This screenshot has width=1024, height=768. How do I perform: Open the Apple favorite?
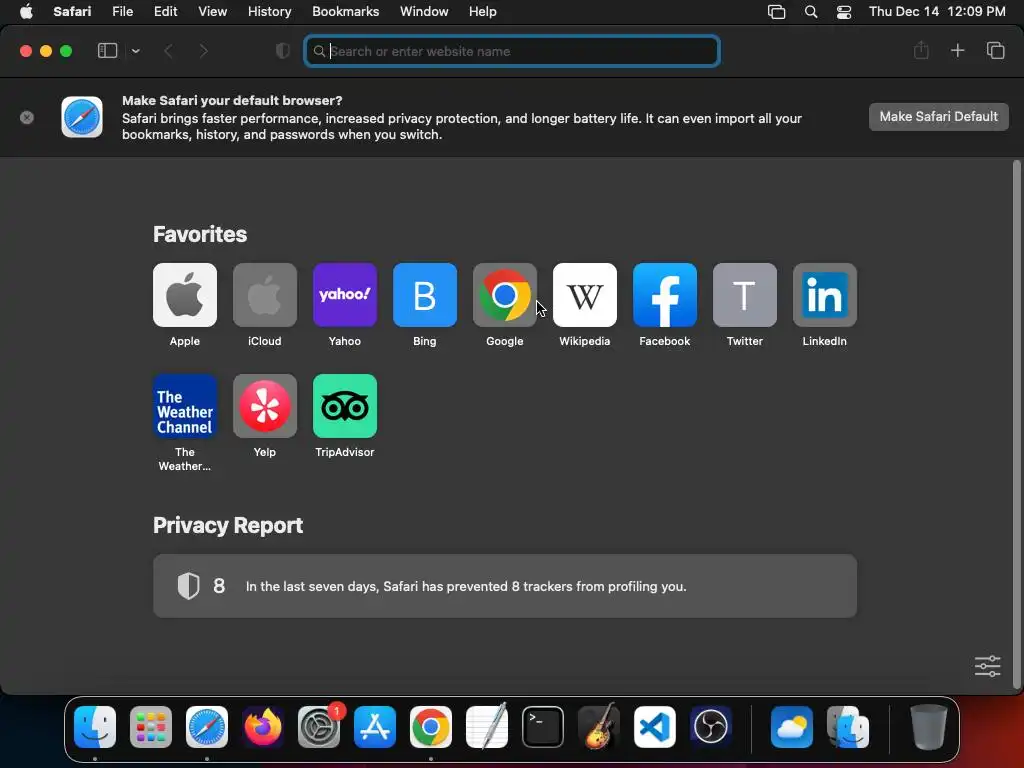[x=185, y=295]
